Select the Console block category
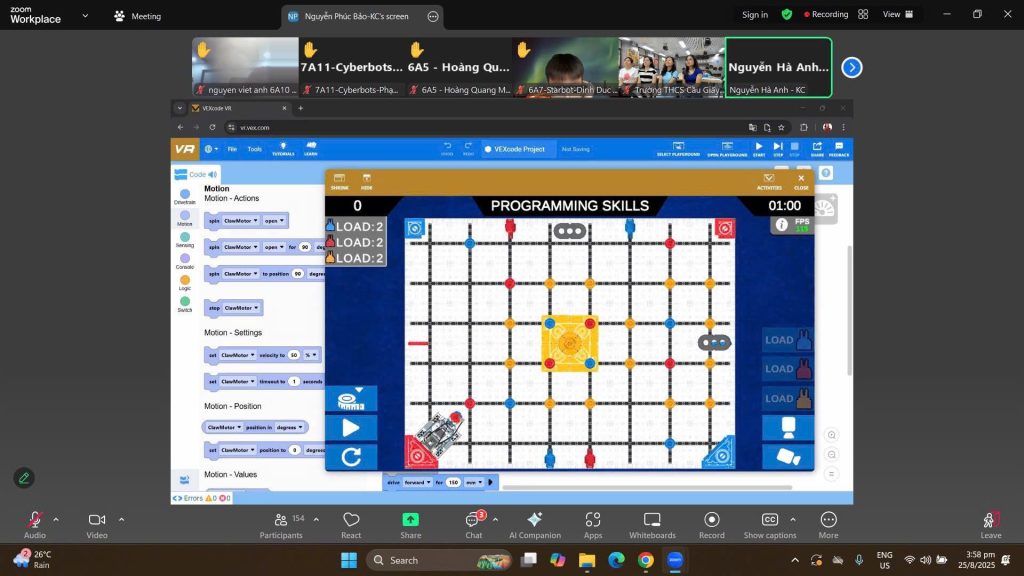 click(x=185, y=261)
